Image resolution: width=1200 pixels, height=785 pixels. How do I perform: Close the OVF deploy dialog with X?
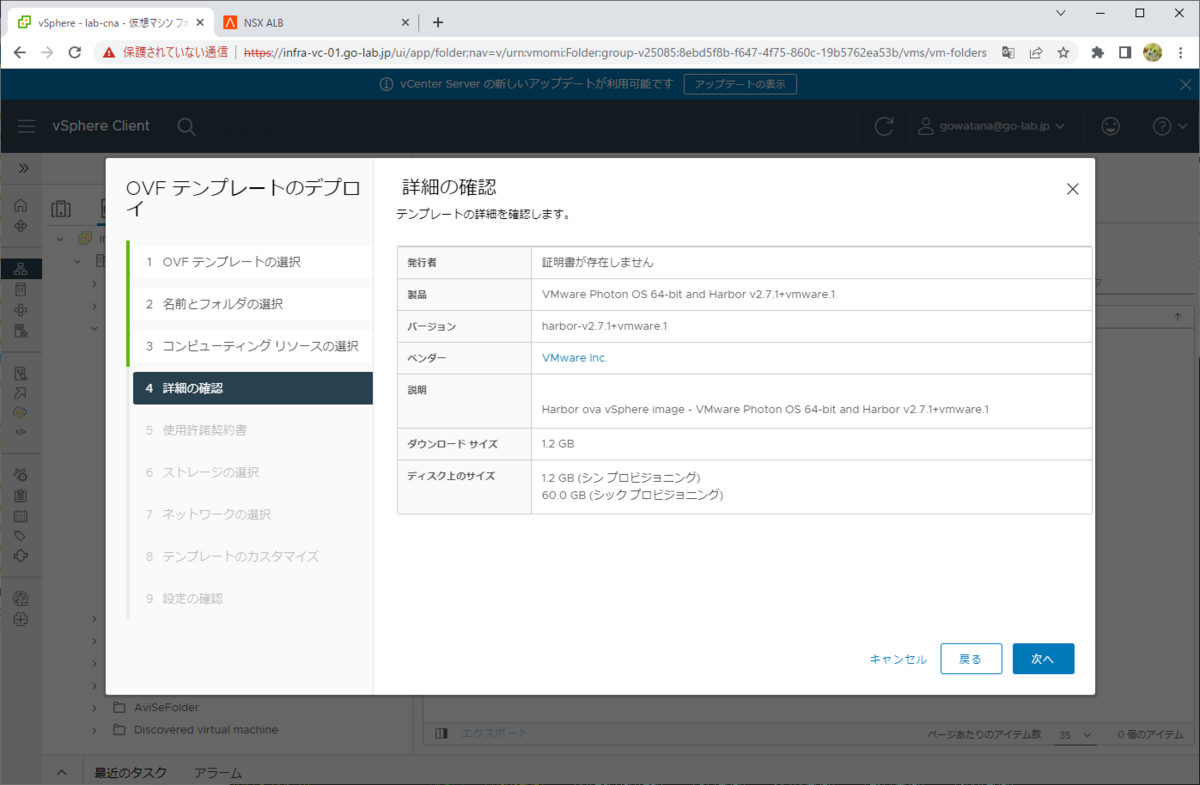click(x=1073, y=189)
